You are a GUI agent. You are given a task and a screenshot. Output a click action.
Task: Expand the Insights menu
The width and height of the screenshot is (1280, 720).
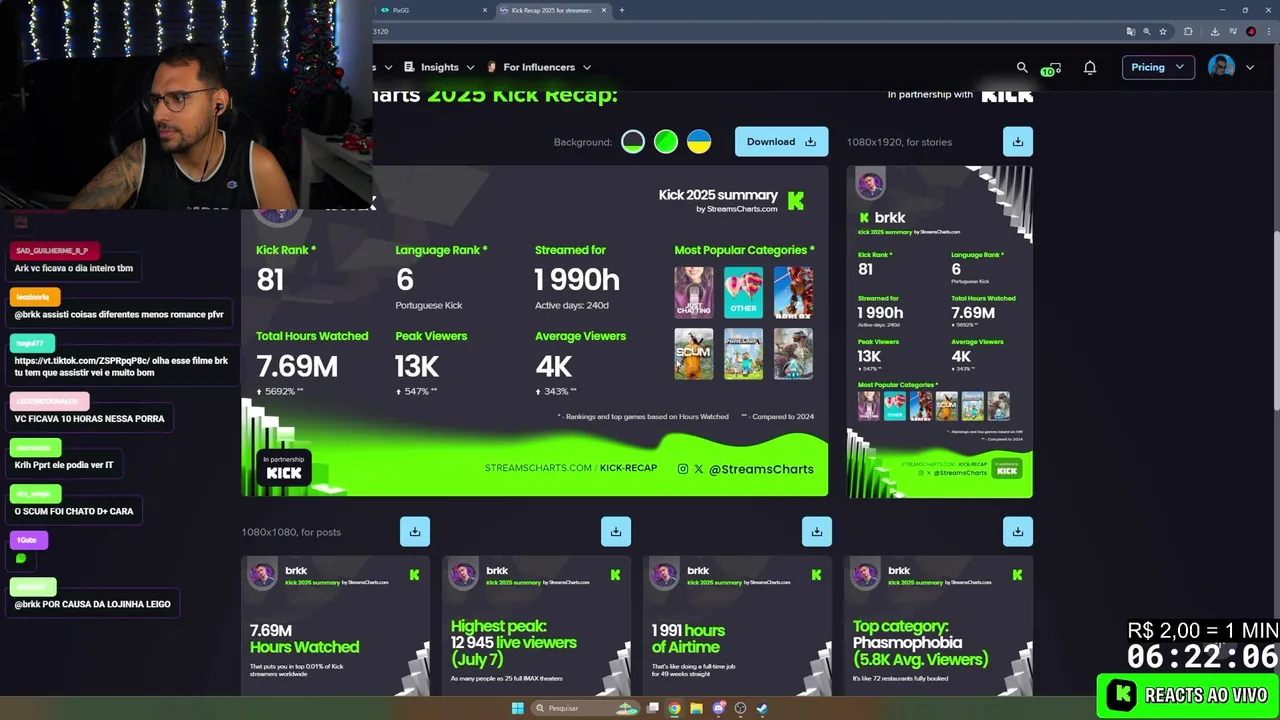(x=439, y=67)
